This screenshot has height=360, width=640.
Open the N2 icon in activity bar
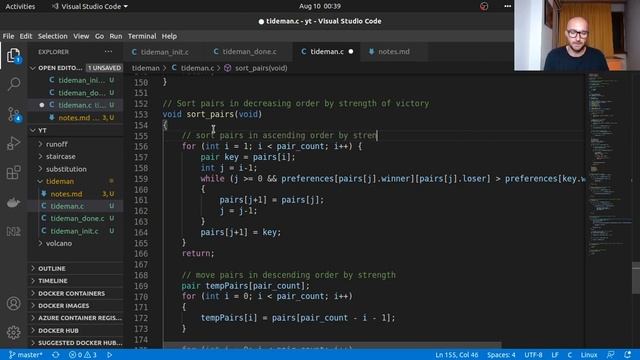click(13, 231)
